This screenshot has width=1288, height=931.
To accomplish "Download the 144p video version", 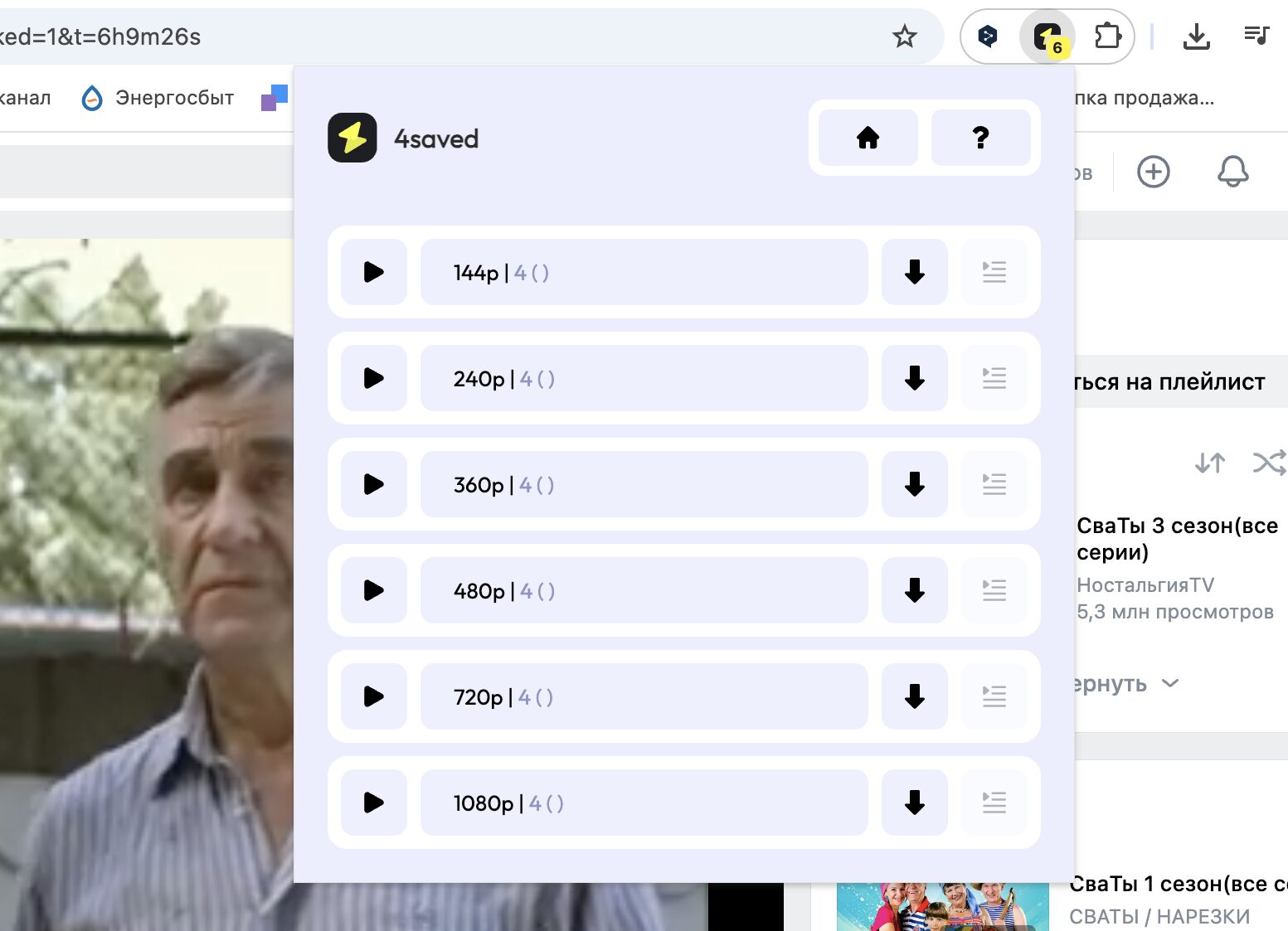I will (x=914, y=272).
